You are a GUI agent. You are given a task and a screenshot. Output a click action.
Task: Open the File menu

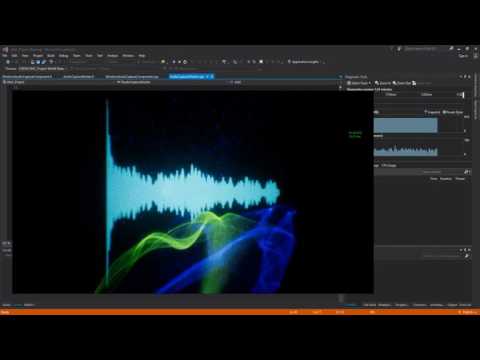(5, 56)
